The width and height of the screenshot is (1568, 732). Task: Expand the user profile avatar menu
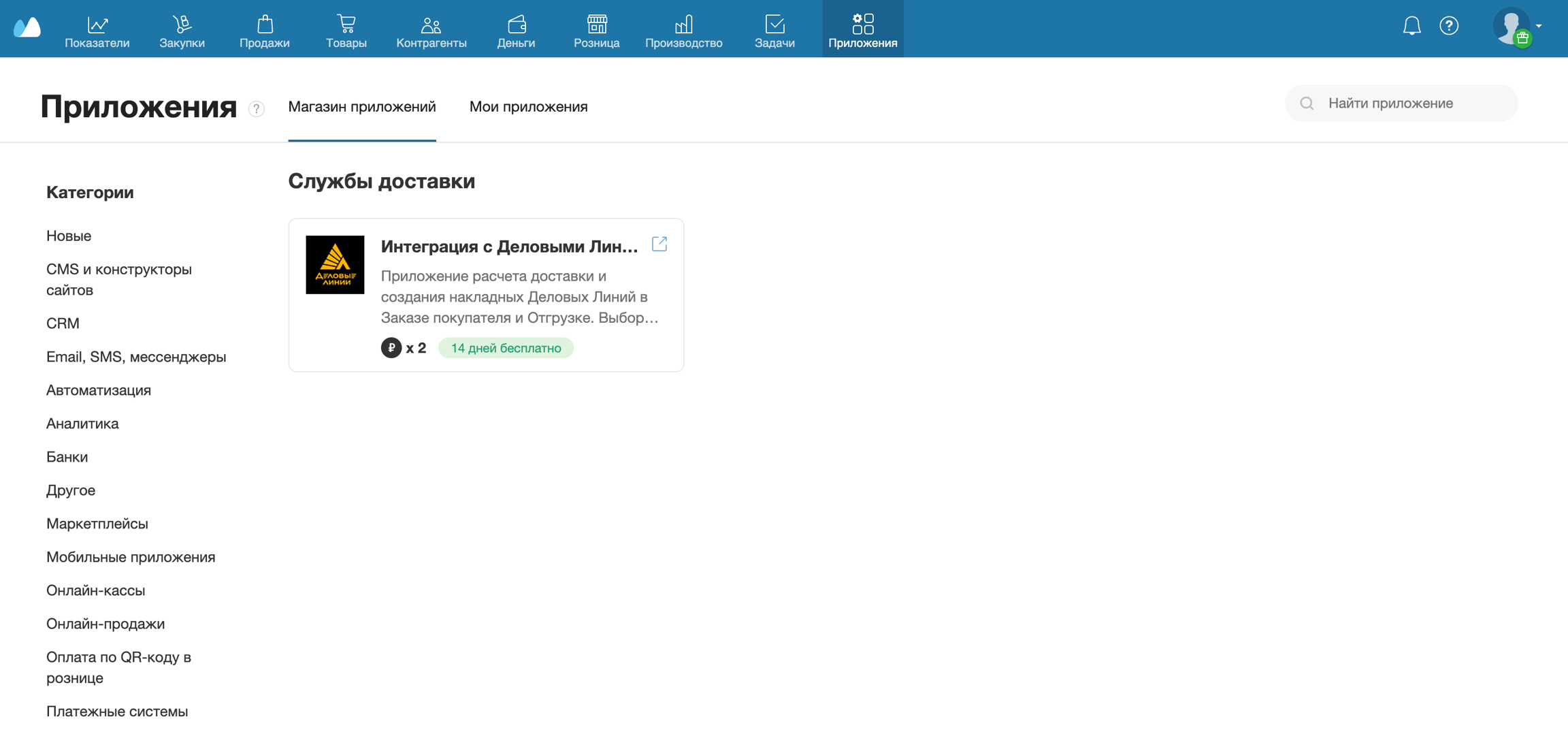click(1516, 27)
